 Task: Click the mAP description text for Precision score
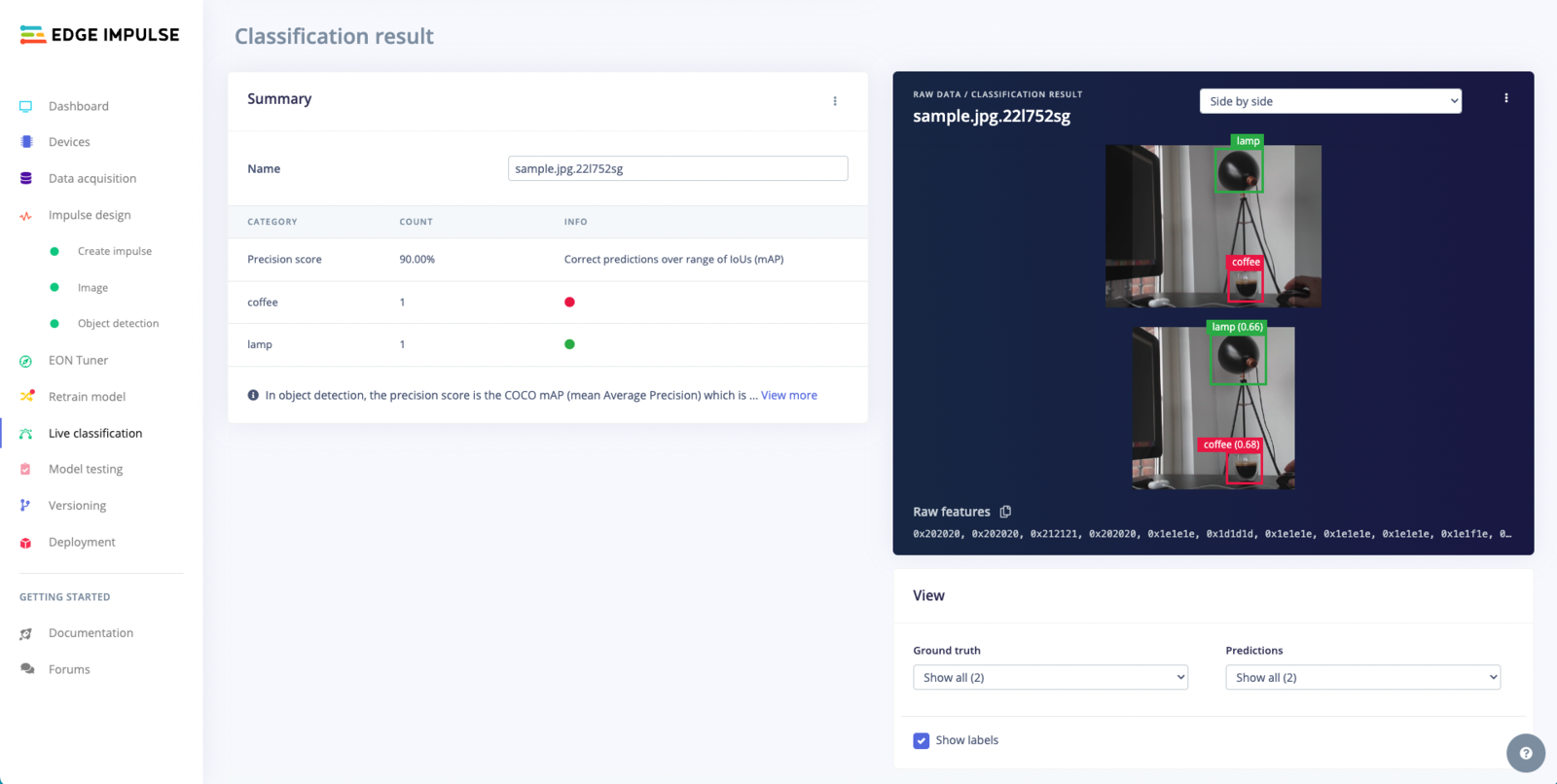(x=673, y=260)
